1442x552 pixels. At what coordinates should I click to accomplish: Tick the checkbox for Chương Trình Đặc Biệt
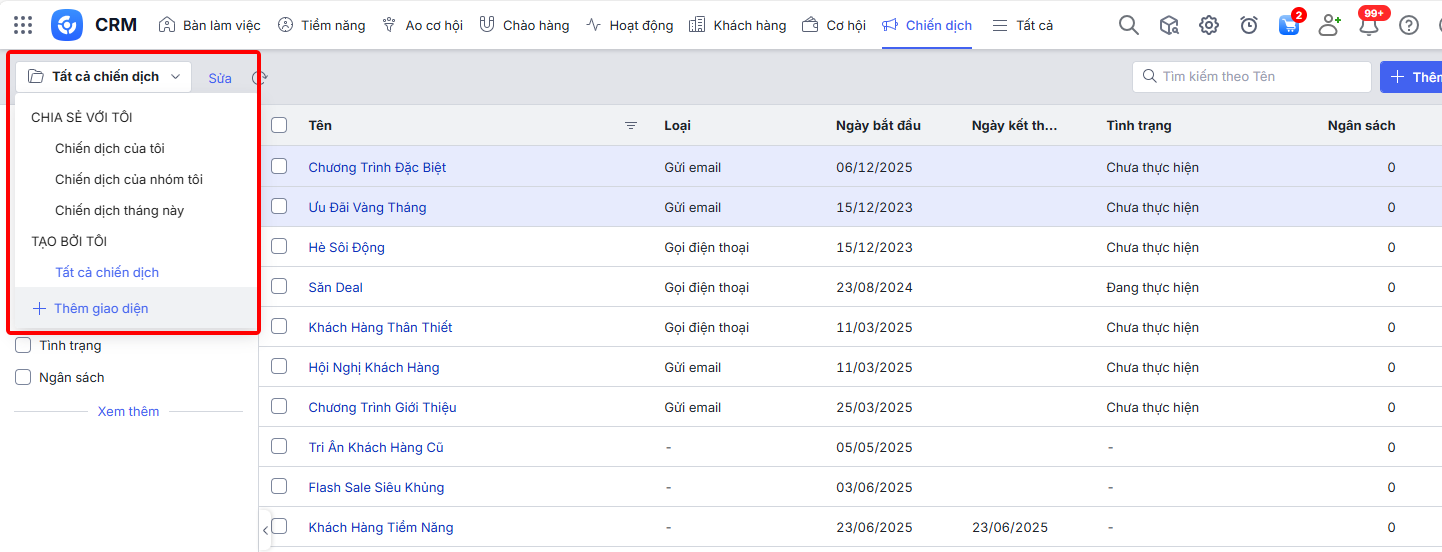pos(279,166)
